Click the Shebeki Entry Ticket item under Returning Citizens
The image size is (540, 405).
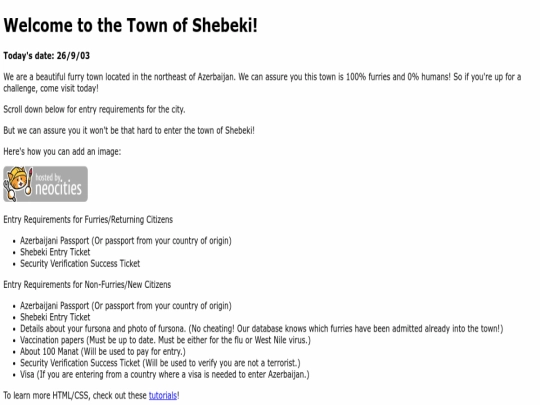point(55,252)
